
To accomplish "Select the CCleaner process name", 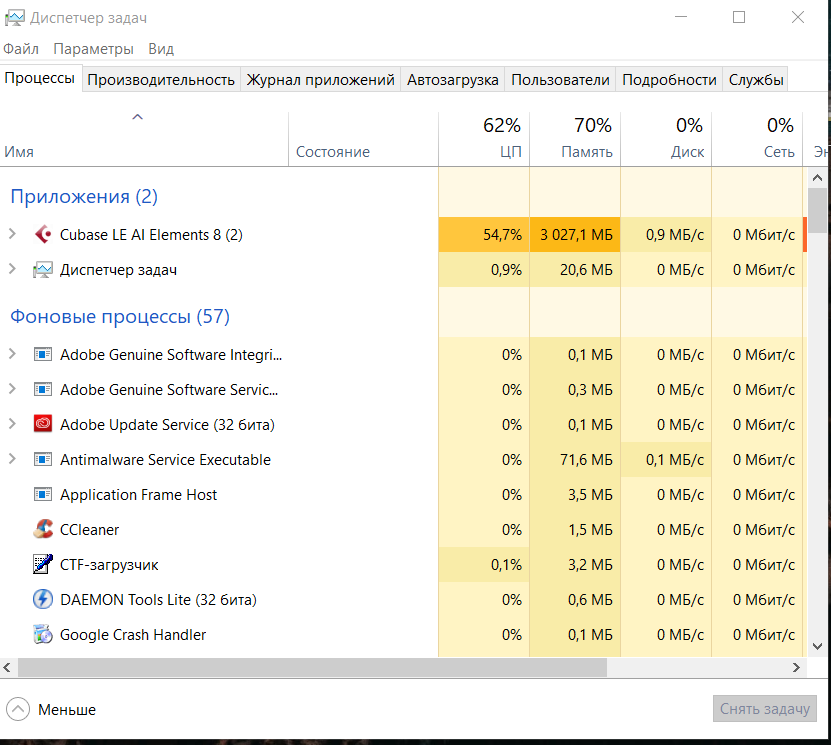I will (x=90, y=530).
